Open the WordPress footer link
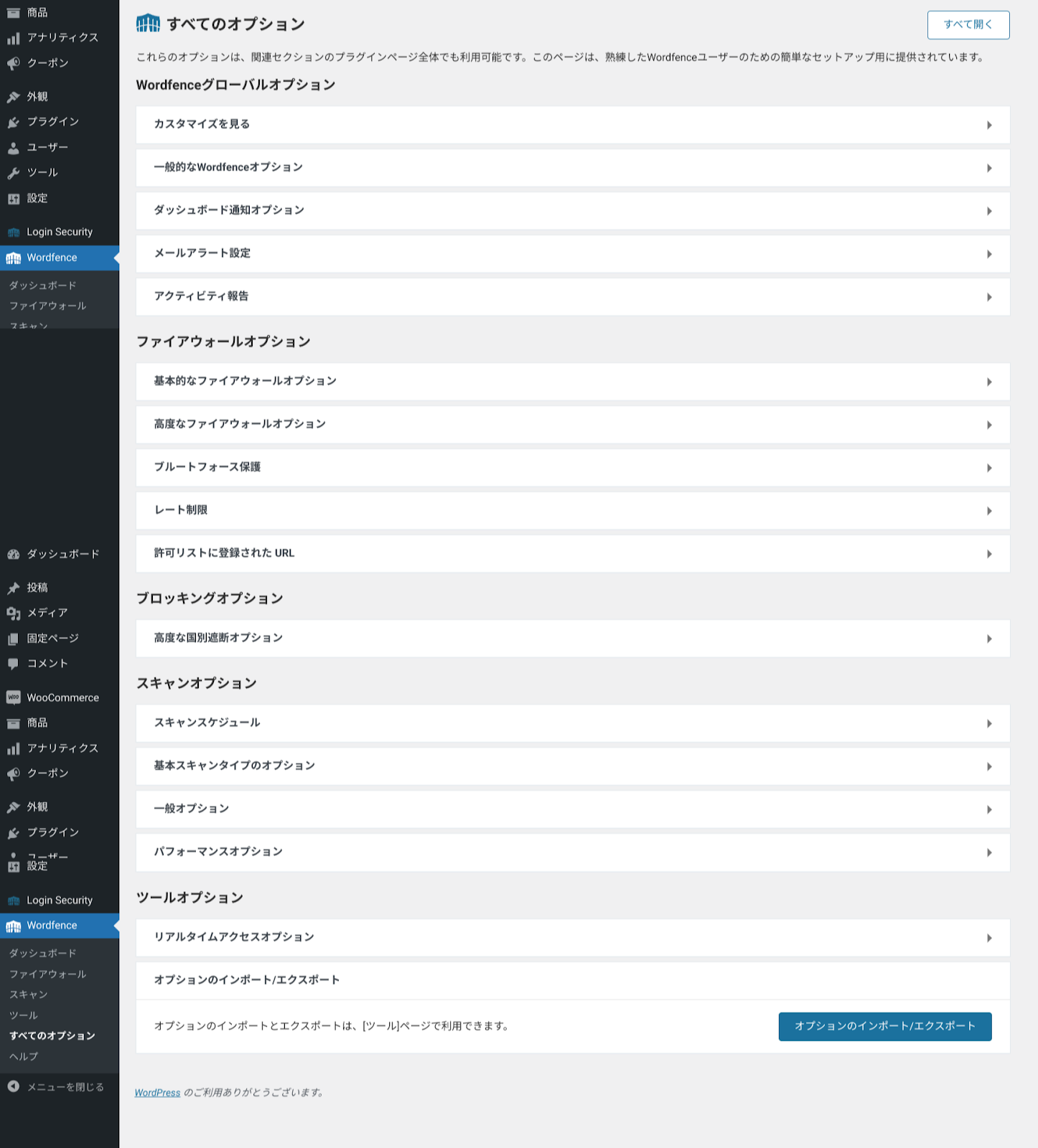 pyautogui.click(x=157, y=1092)
